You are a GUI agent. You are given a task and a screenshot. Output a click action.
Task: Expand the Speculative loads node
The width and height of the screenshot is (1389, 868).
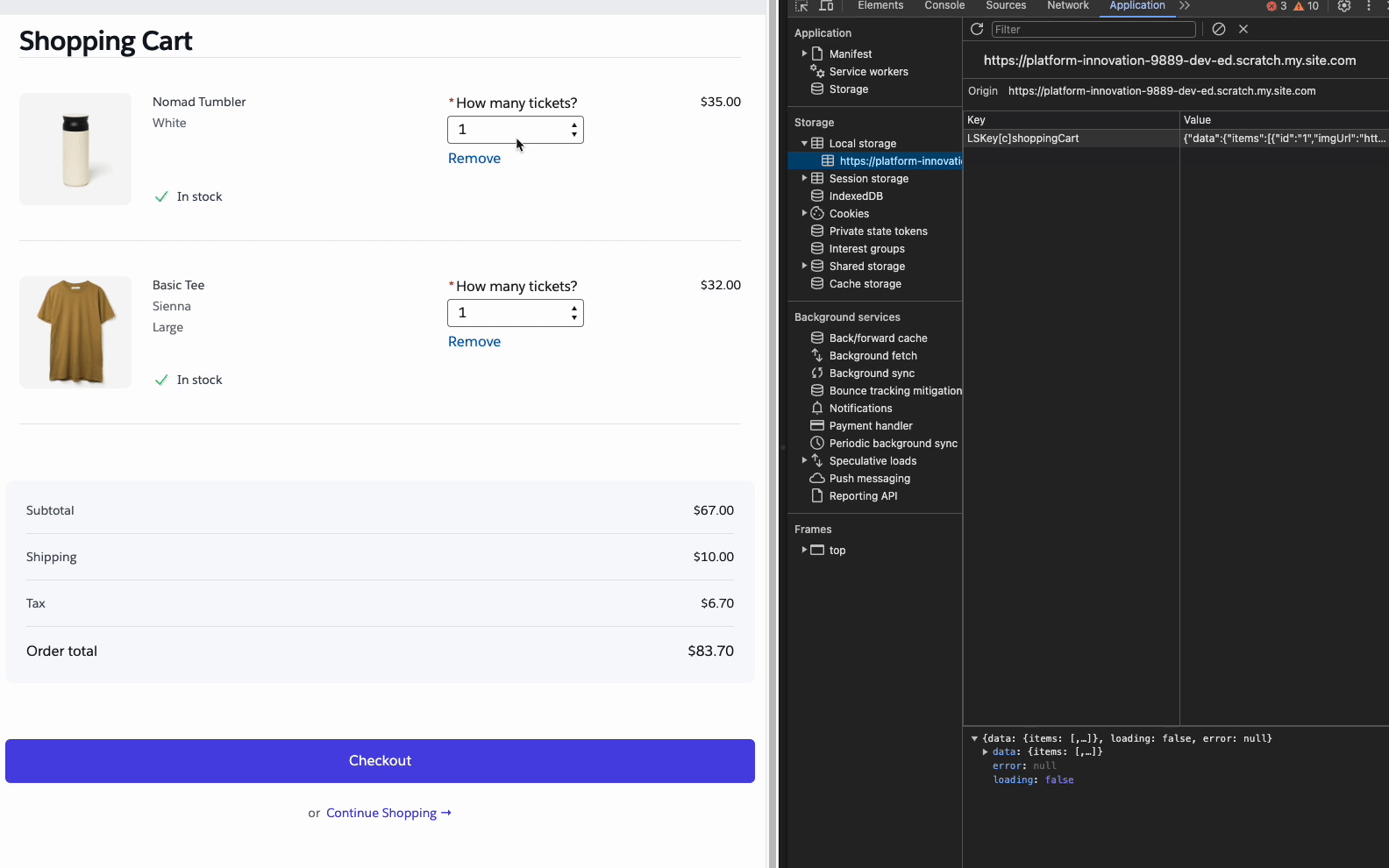coord(804,460)
